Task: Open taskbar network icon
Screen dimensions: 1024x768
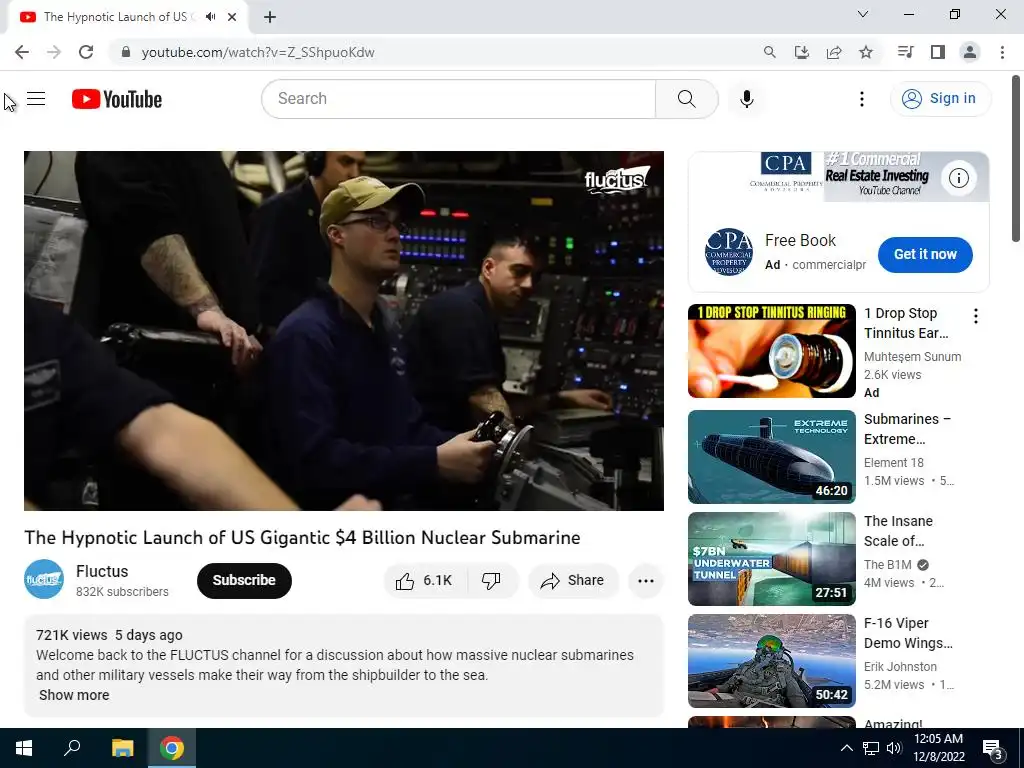Action: click(871, 748)
